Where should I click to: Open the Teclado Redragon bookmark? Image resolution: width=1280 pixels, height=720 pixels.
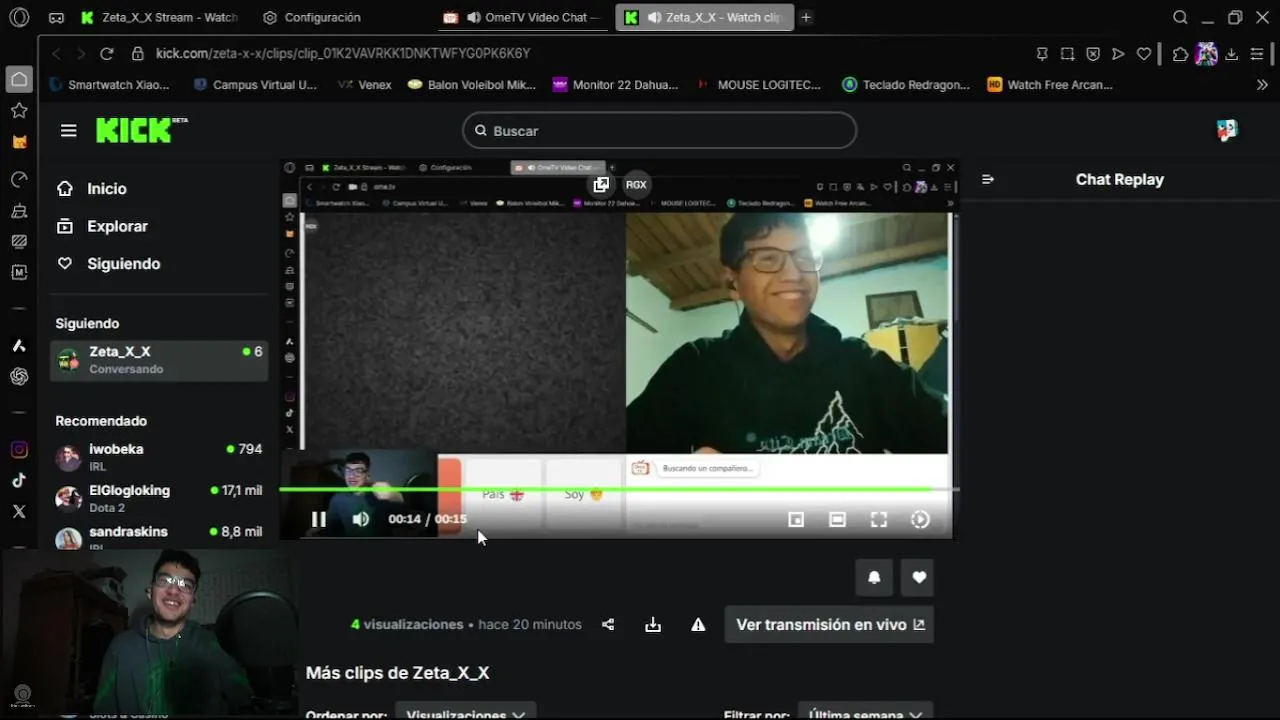point(906,85)
